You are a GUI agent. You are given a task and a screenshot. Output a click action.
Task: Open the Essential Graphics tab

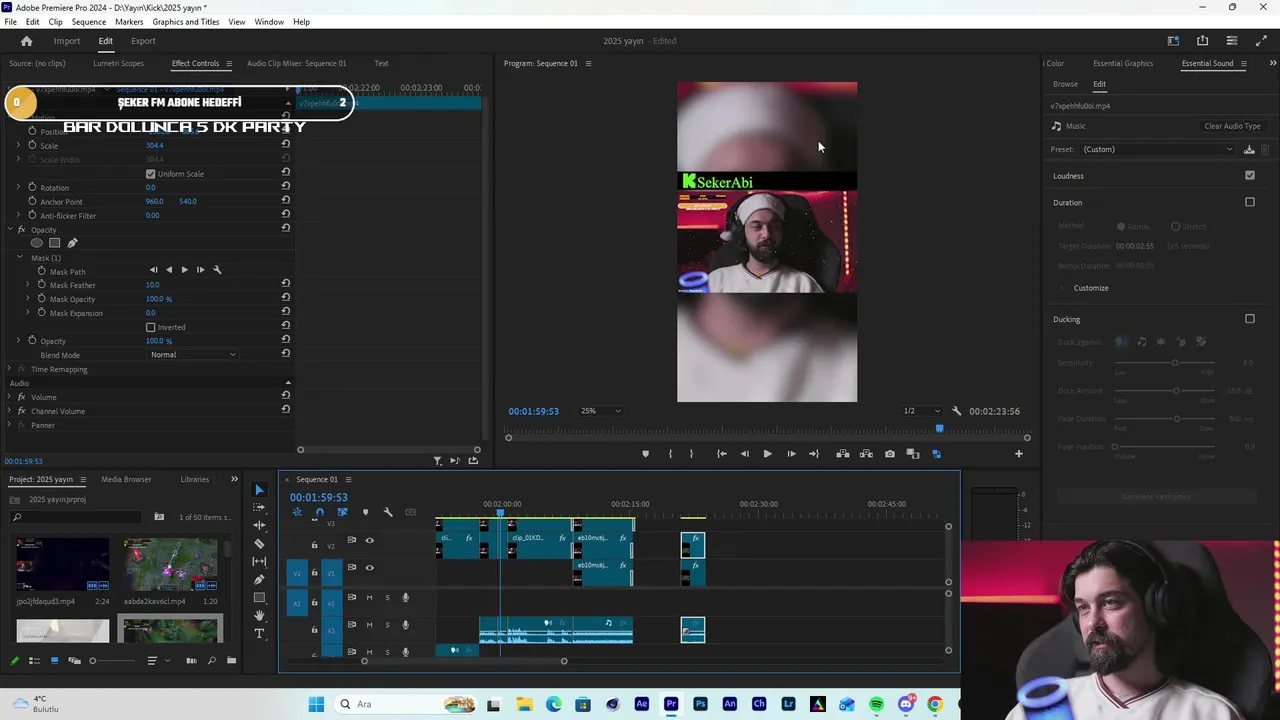[x=1123, y=63]
